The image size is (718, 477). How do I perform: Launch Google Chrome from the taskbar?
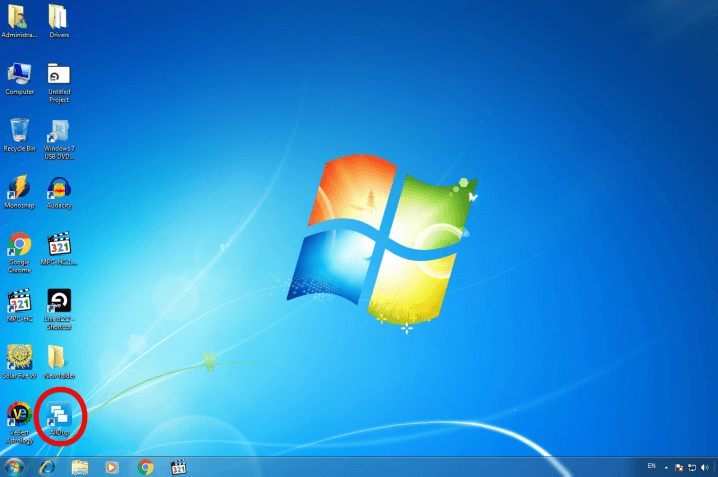146,467
